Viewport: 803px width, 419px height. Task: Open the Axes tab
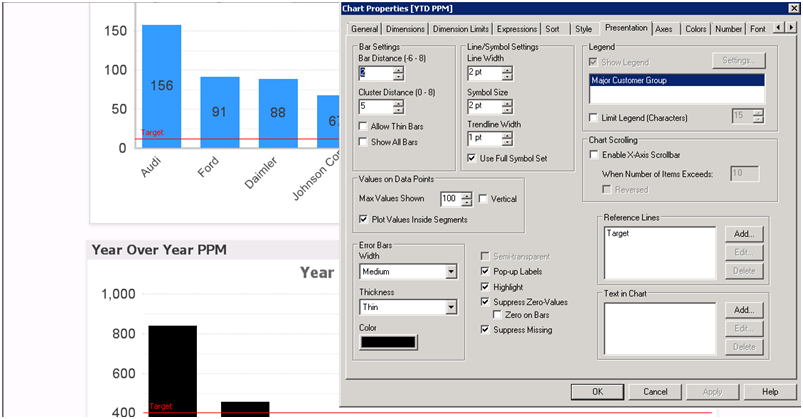(664, 29)
